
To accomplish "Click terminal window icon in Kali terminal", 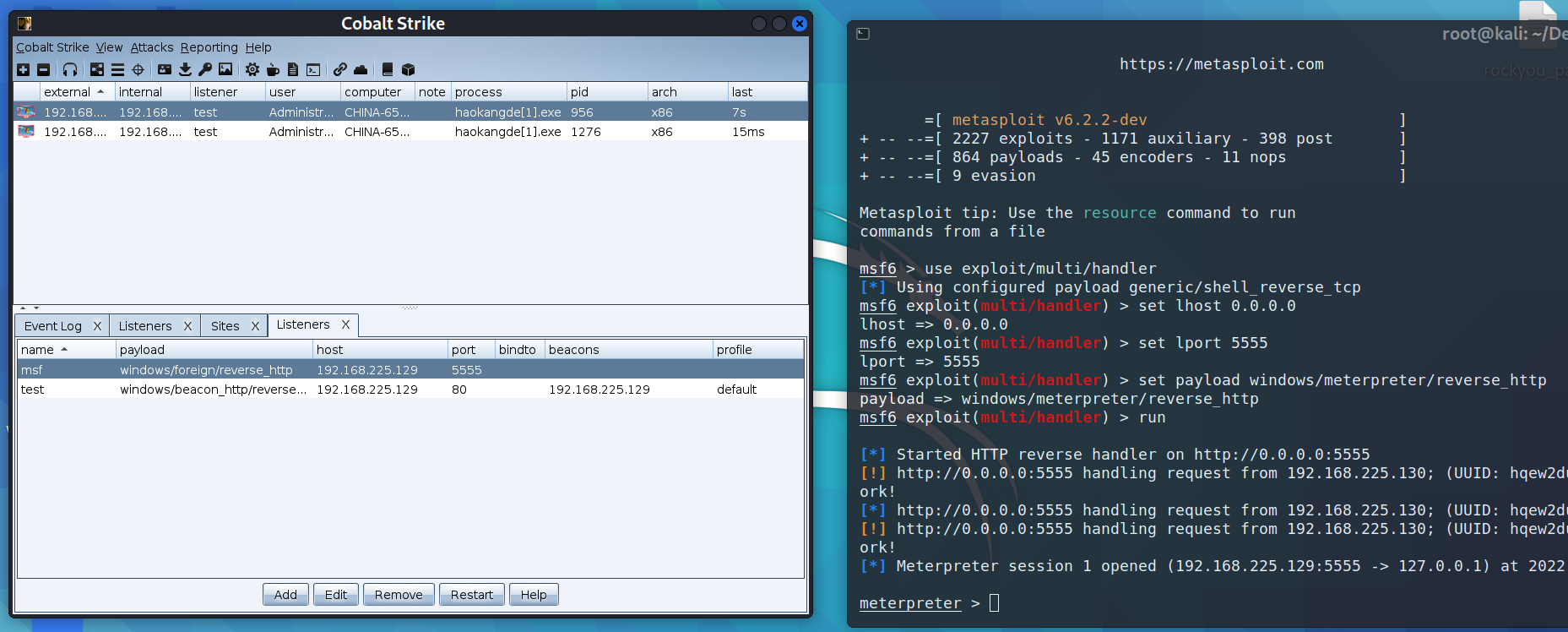I will (863, 34).
